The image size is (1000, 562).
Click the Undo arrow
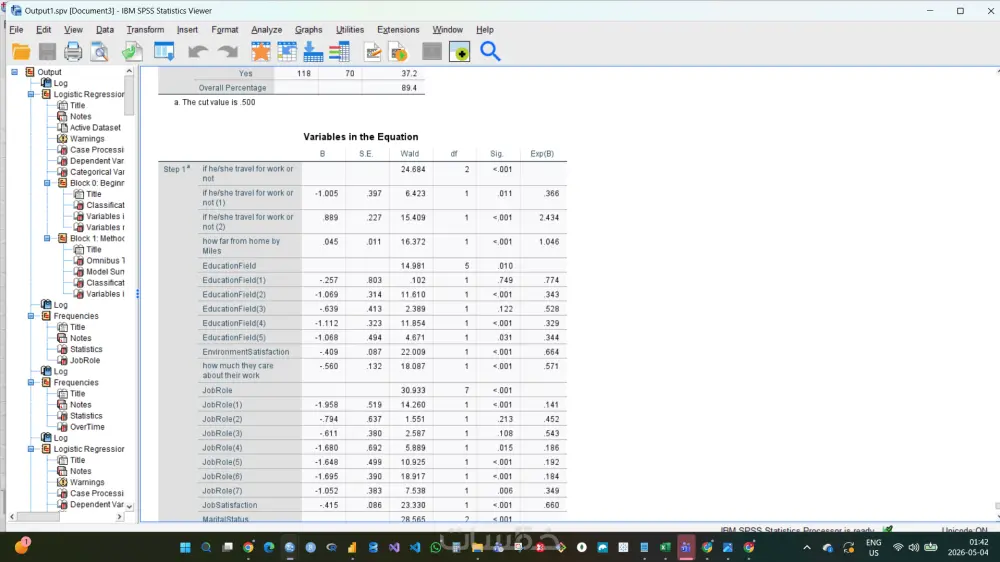[198, 52]
